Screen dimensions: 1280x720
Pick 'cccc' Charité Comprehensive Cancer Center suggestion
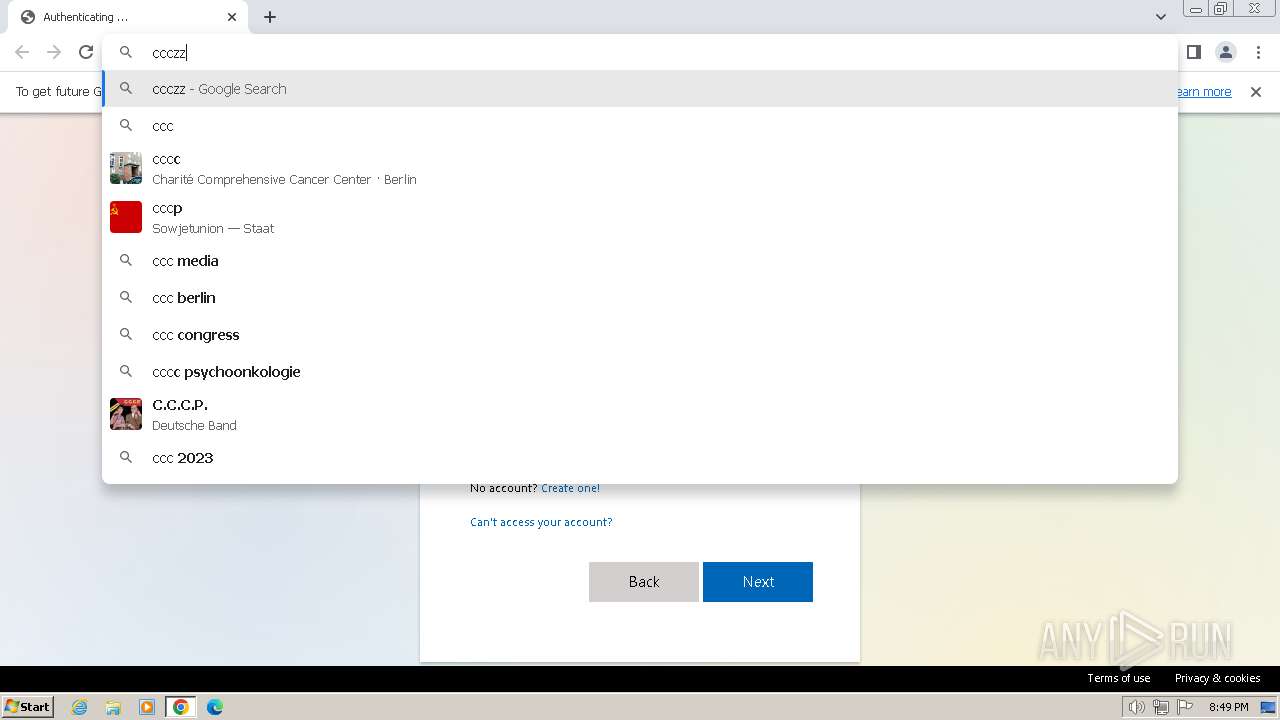point(640,168)
